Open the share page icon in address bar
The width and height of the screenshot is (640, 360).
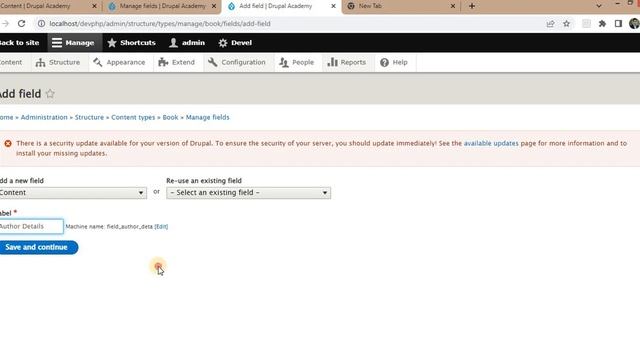pyautogui.click(x=550, y=24)
